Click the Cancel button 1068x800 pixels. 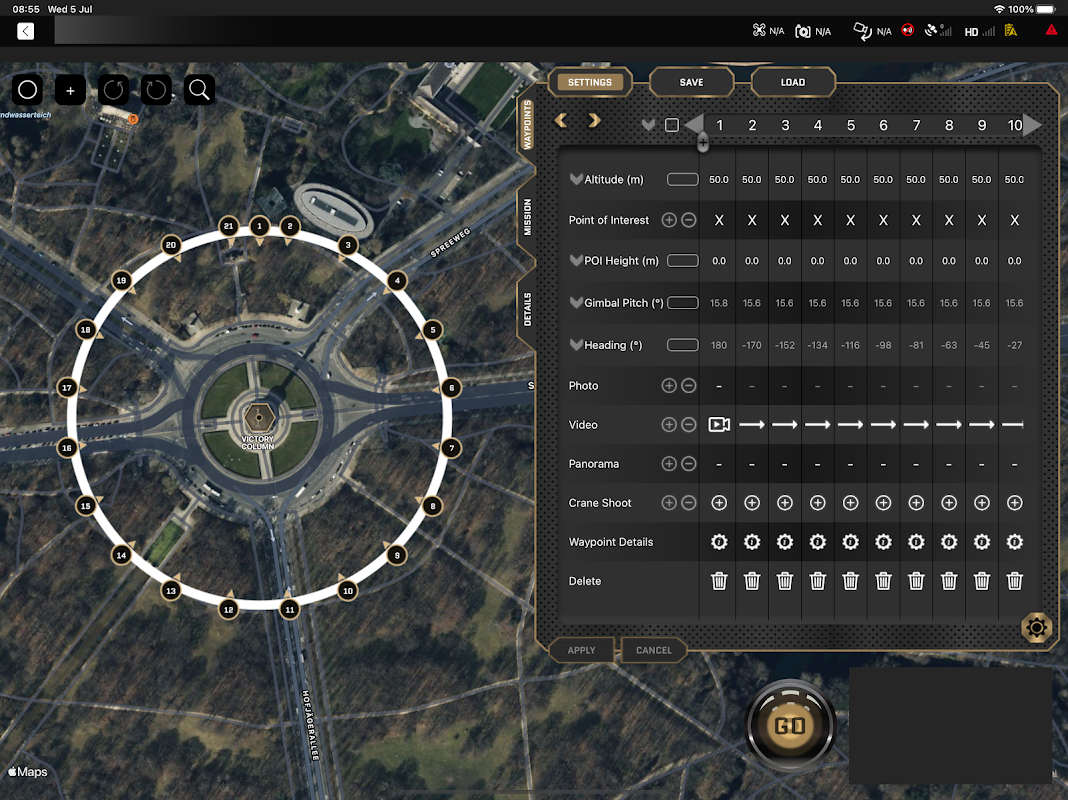[654, 650]
